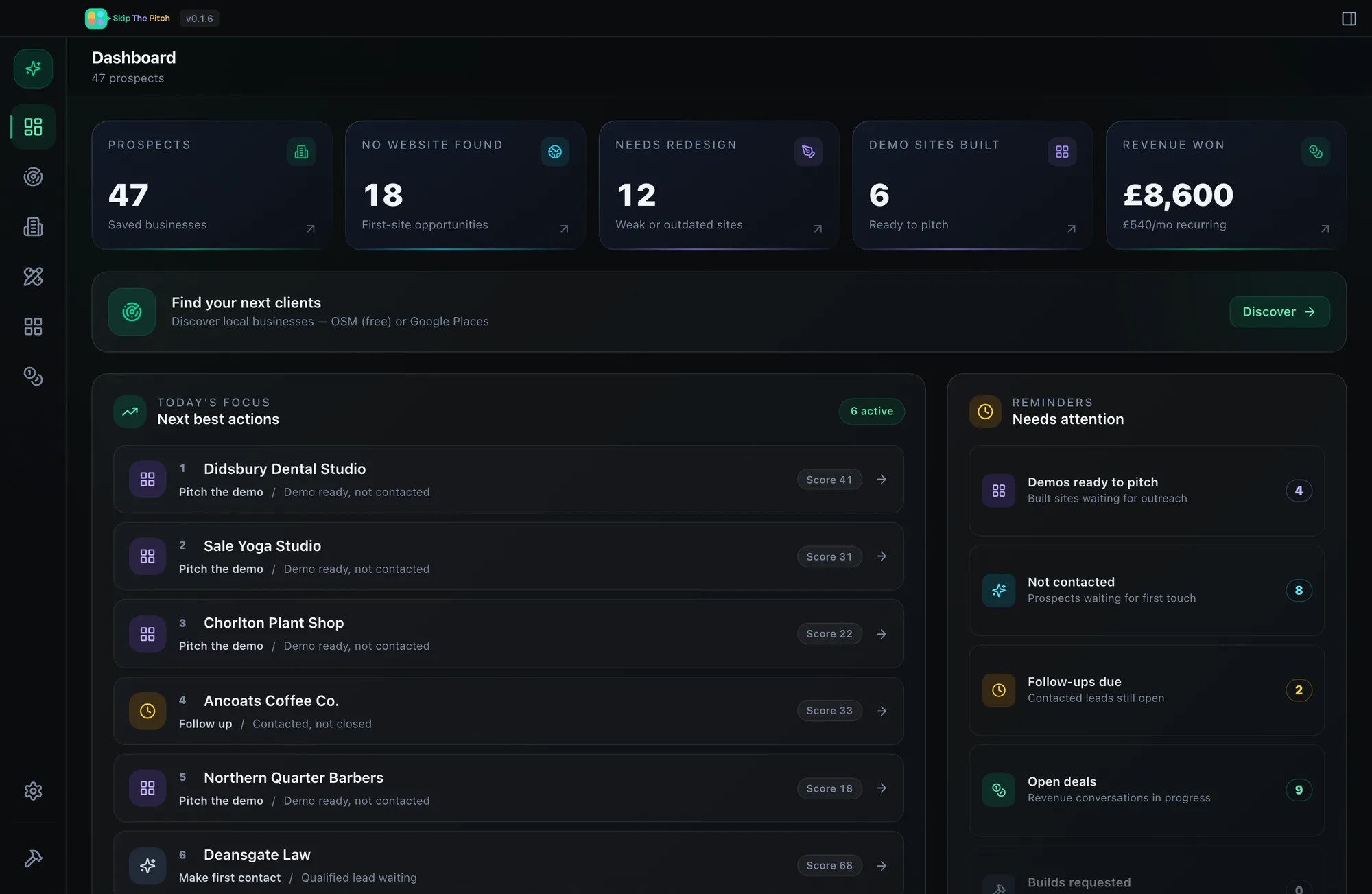Image resolution: width=1372 pixels, height=894 pixels.
Task: Click clock icon on Ancoats Coffee Co. row
Action: coord(147,711)
